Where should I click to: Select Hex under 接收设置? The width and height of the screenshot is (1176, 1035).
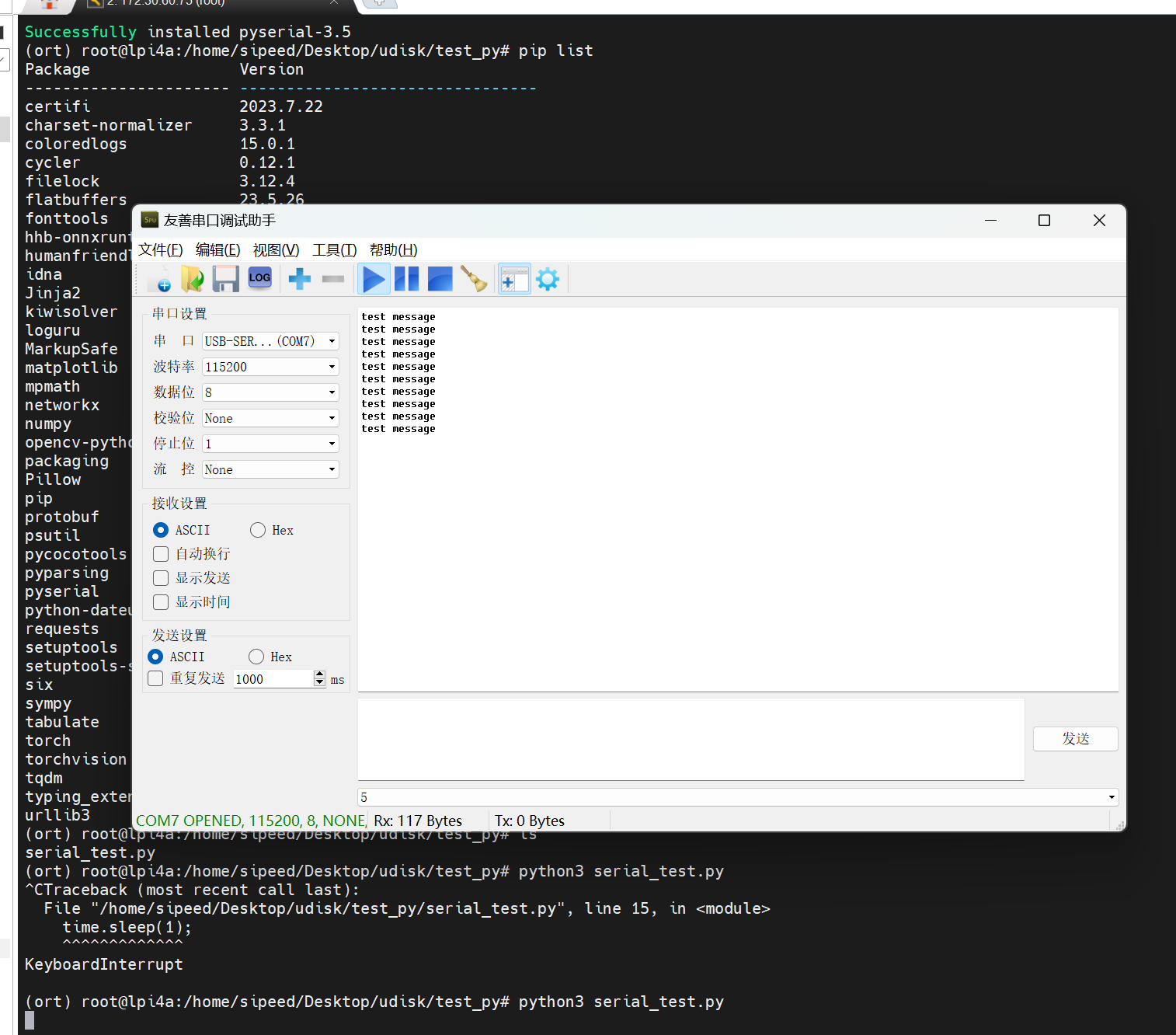258,530
